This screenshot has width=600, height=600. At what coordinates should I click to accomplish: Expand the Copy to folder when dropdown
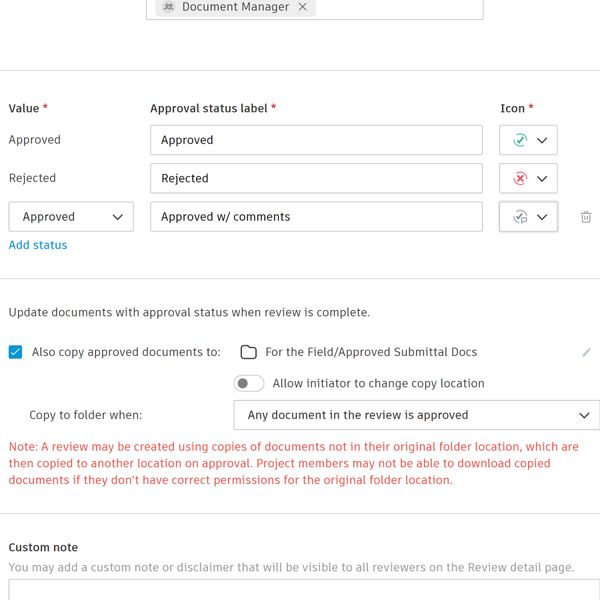pyautogui.click(x=416, y=415)
